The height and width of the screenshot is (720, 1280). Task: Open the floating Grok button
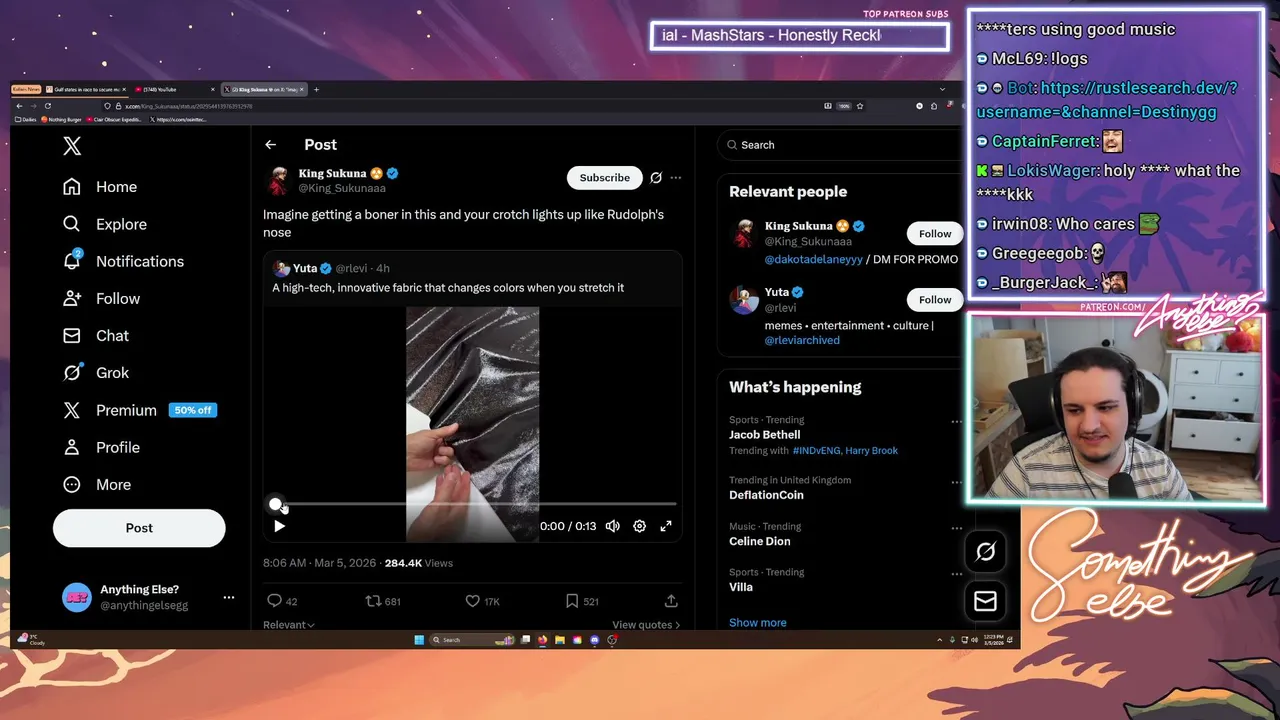click(985, 551)
